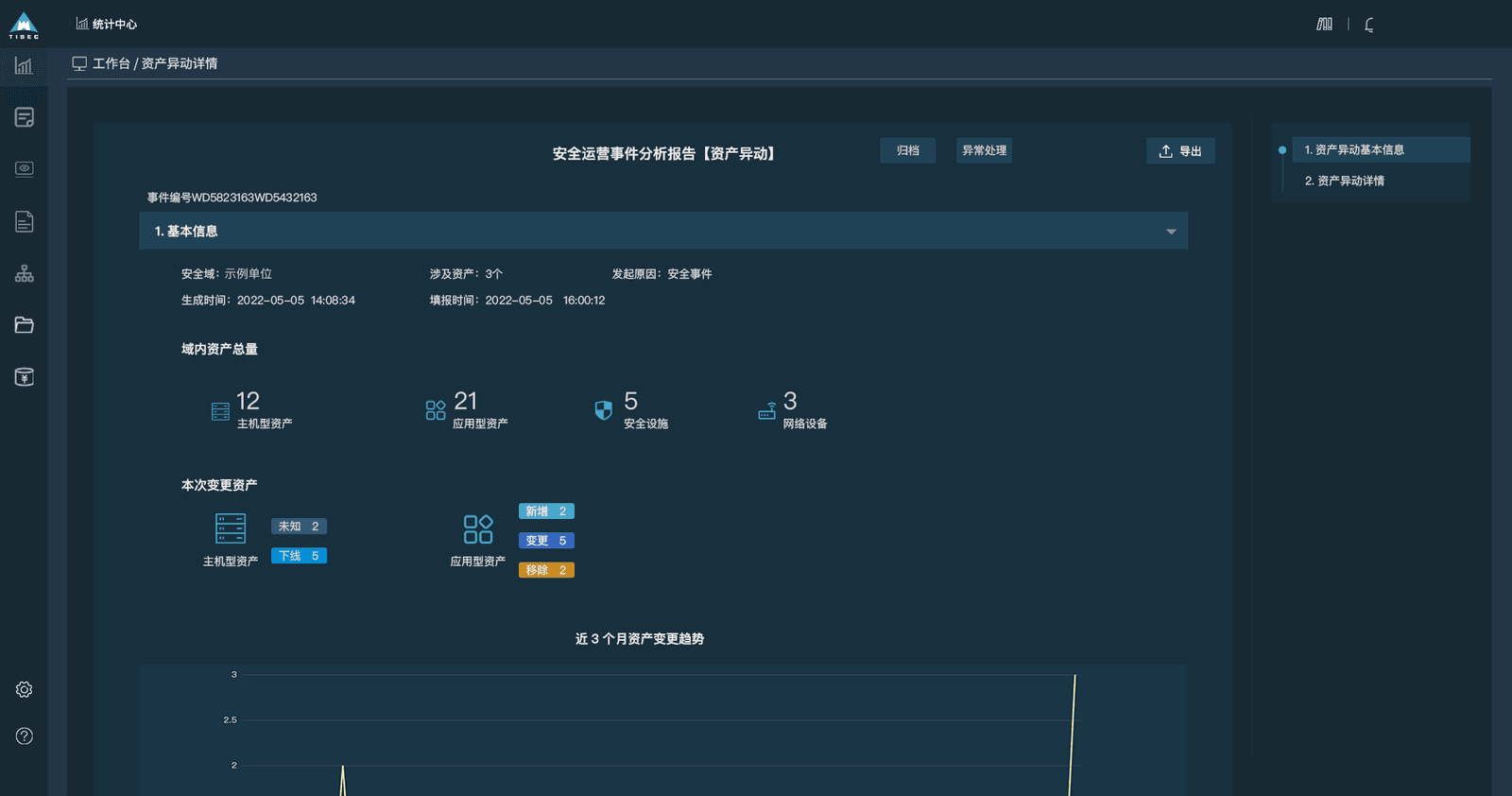Image resolution: width=1512 pixels, height=796 pixels.
Task: Click the application asset icon beside 21
Action: point(436,409)
